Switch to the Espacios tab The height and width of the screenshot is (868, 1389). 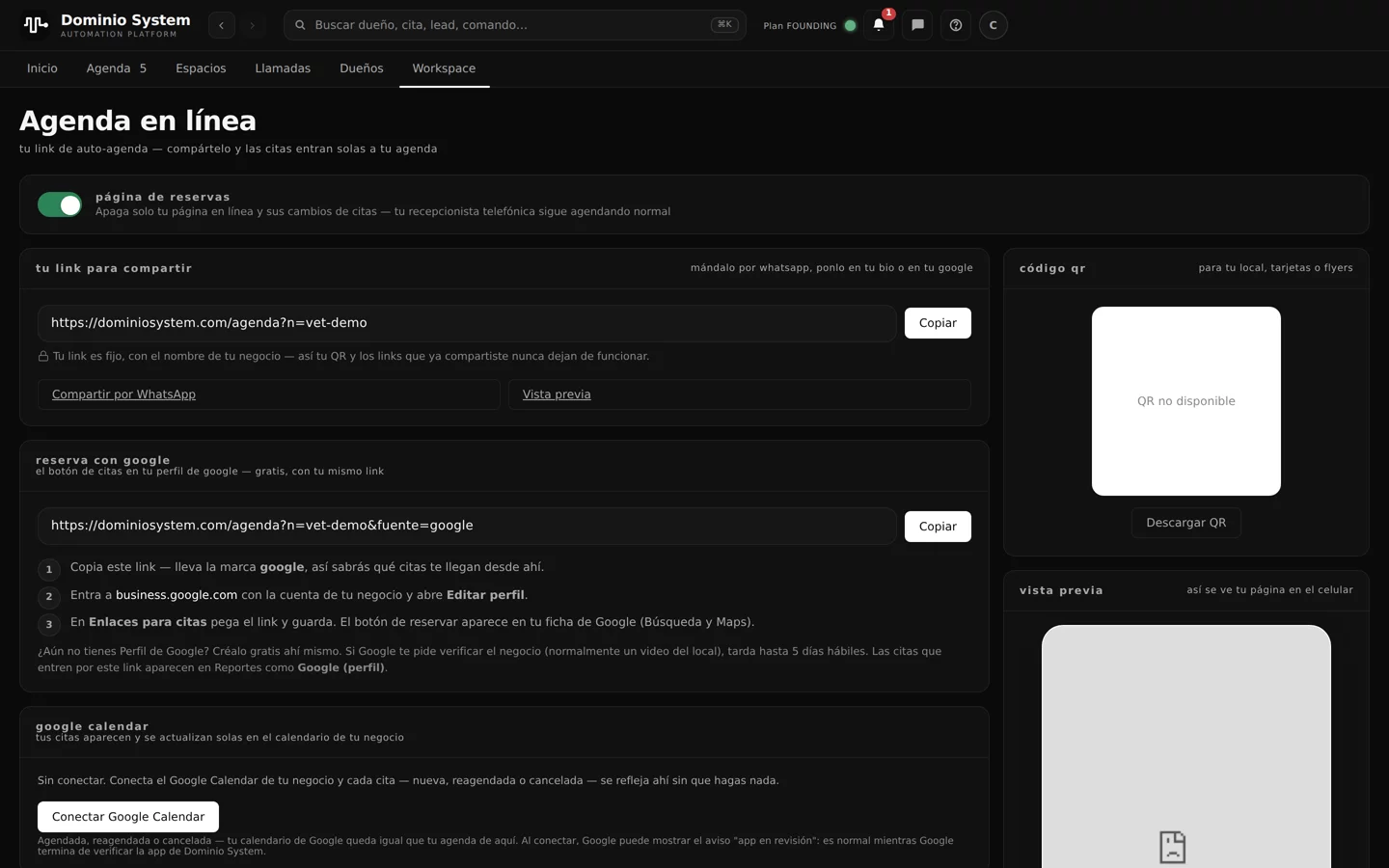tap(201, 68)
